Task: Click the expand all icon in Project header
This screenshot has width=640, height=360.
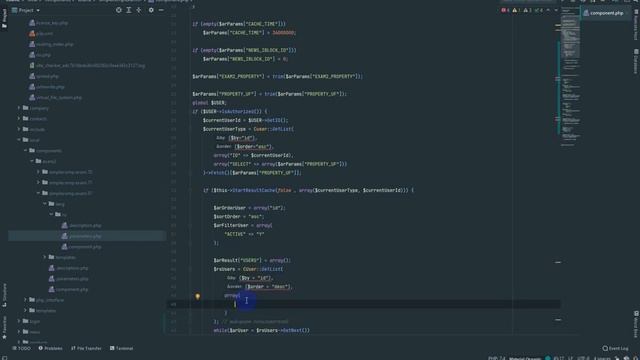Action: click(129, 10)
